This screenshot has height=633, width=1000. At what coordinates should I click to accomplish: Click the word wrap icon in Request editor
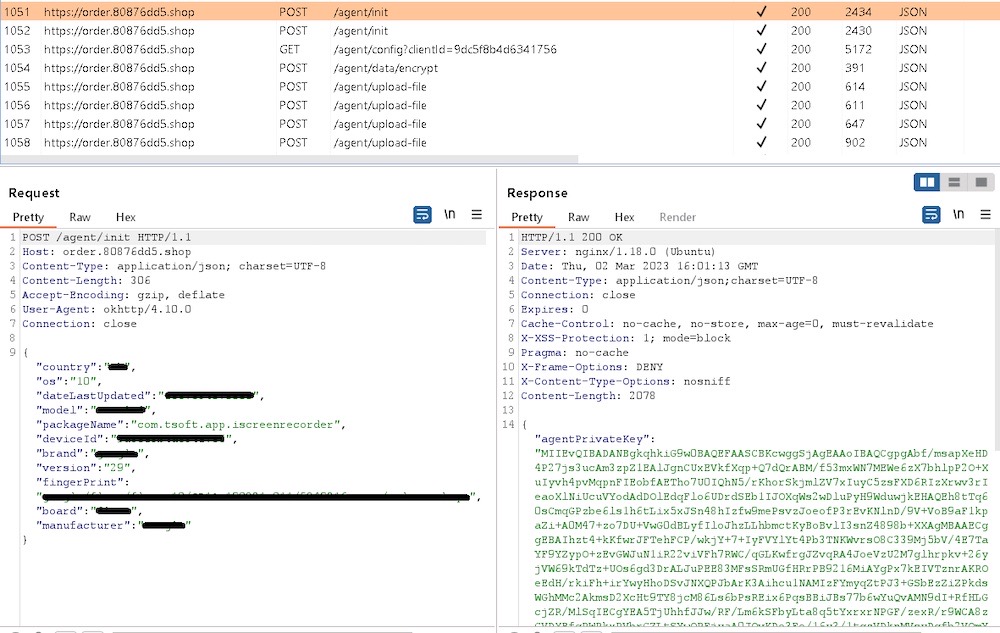[421, 214]
